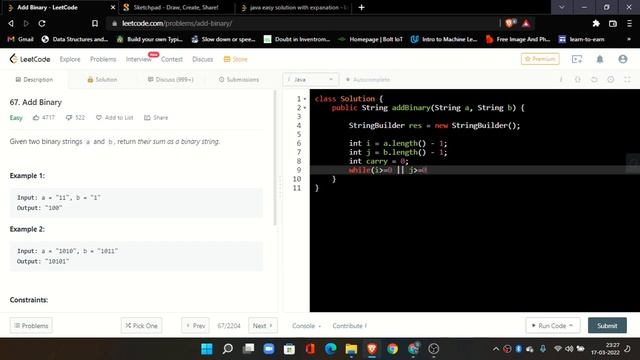Reset code to default icon
The image size is (640, 360).
click(594, 80)
